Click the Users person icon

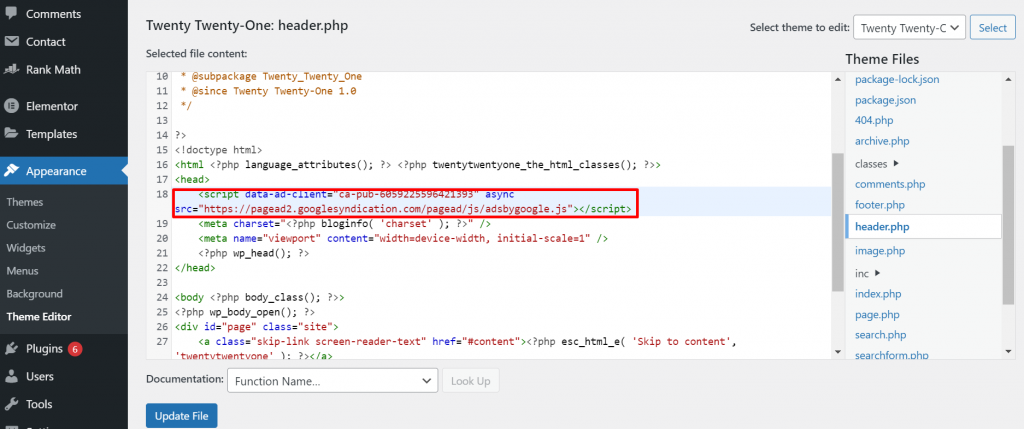click(12, 377)
